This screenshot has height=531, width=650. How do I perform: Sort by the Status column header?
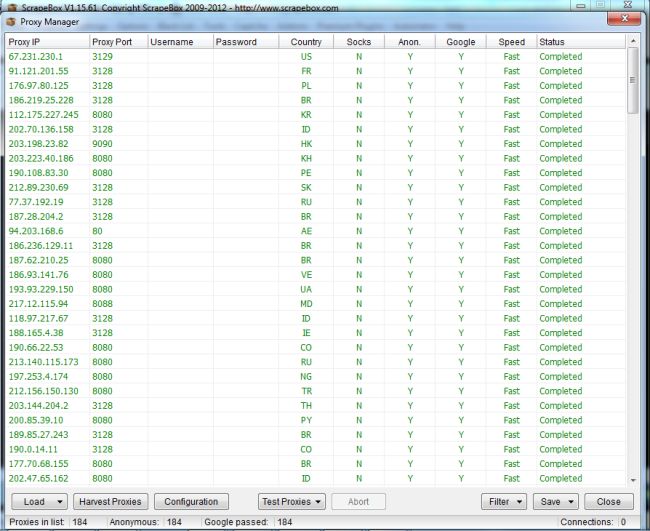(x=581, y=42)
